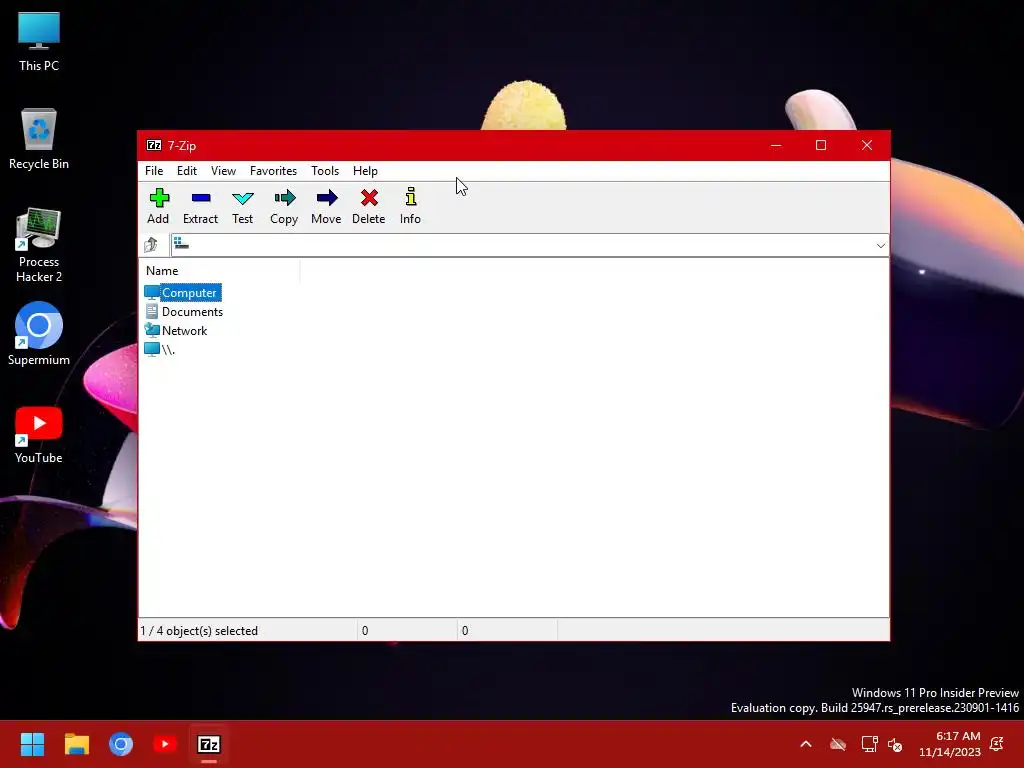This screenshot has height=768, width=1024.
Task: Click the Add toolbar icon
Action: (159, 206)
